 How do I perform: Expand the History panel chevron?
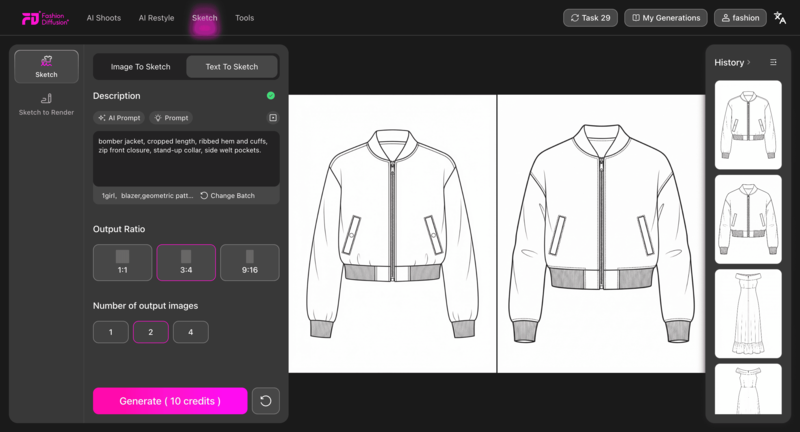pyautogui.click(x=749, y=62)
